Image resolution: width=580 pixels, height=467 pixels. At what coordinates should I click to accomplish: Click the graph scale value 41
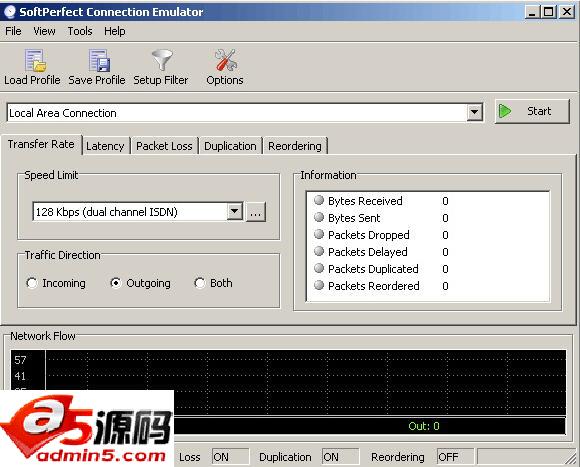tap(20, 376)
